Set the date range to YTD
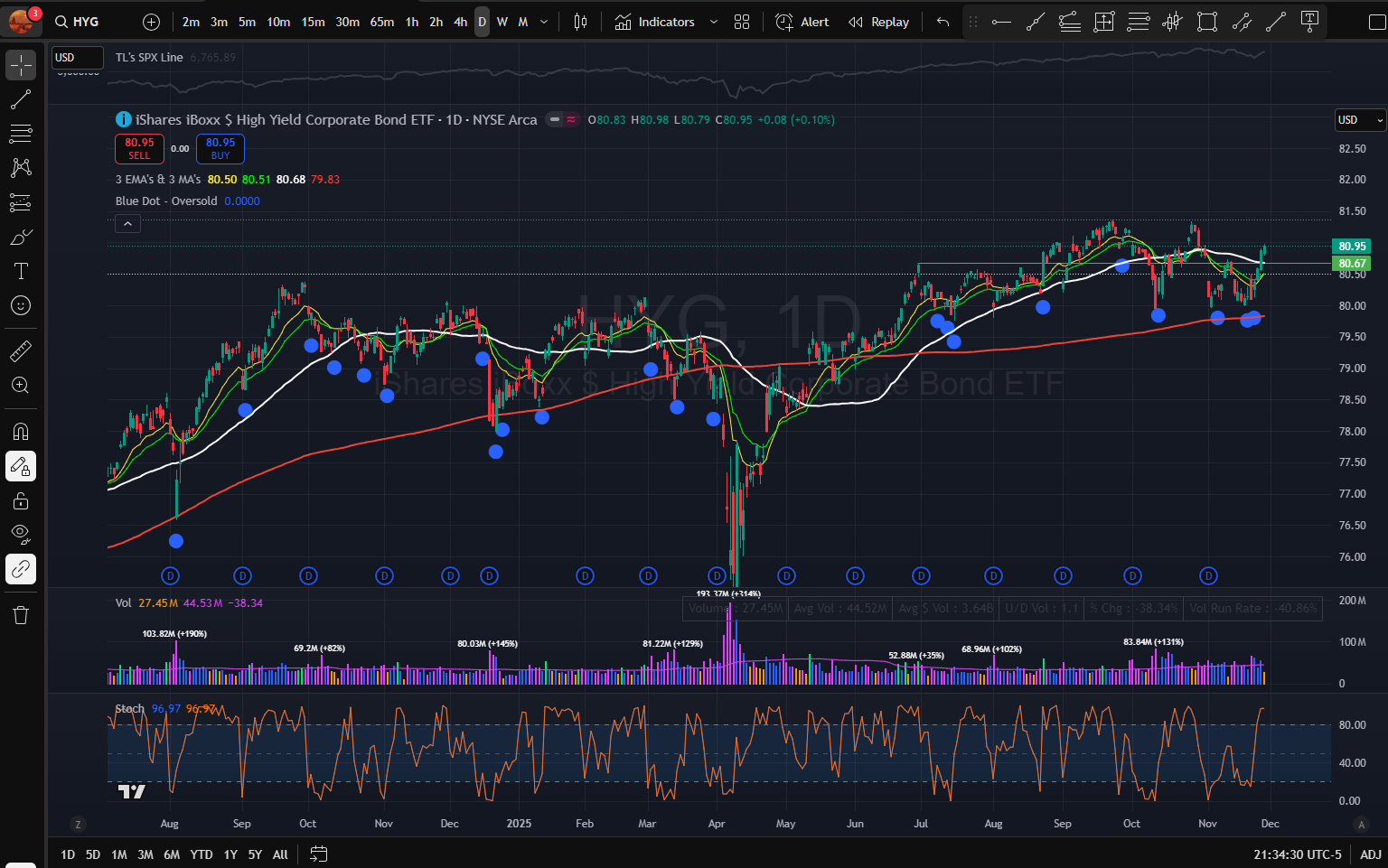This screenshot has height=868, width=1388. click(202, 854)
